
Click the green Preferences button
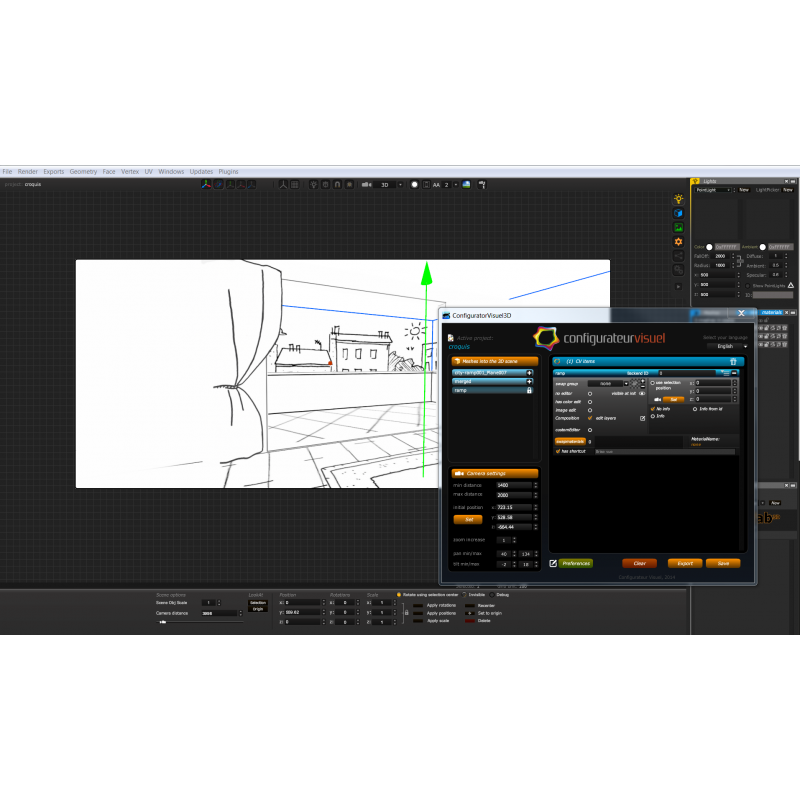(576, 563)
